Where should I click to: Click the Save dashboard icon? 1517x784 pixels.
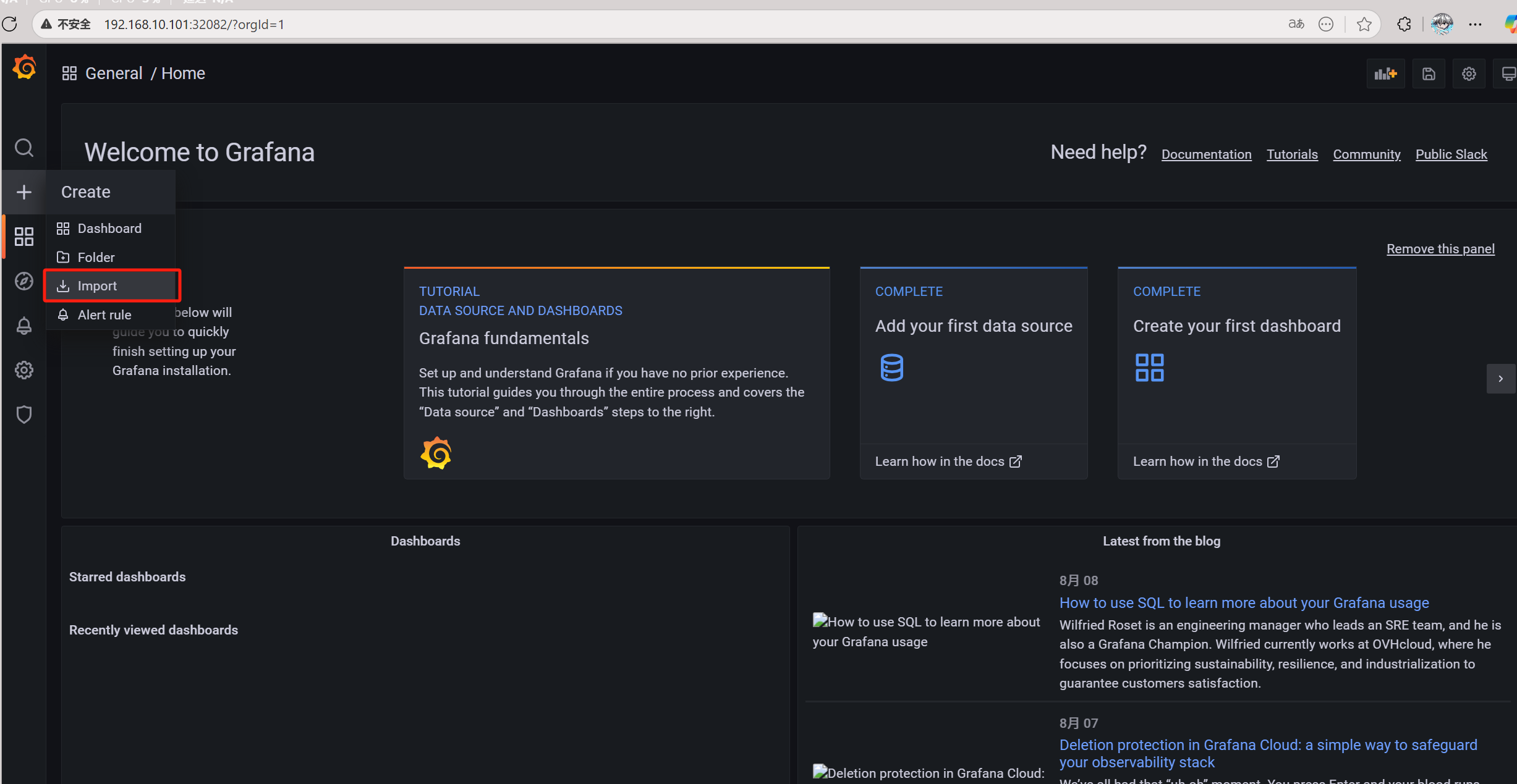[1429, 74]
